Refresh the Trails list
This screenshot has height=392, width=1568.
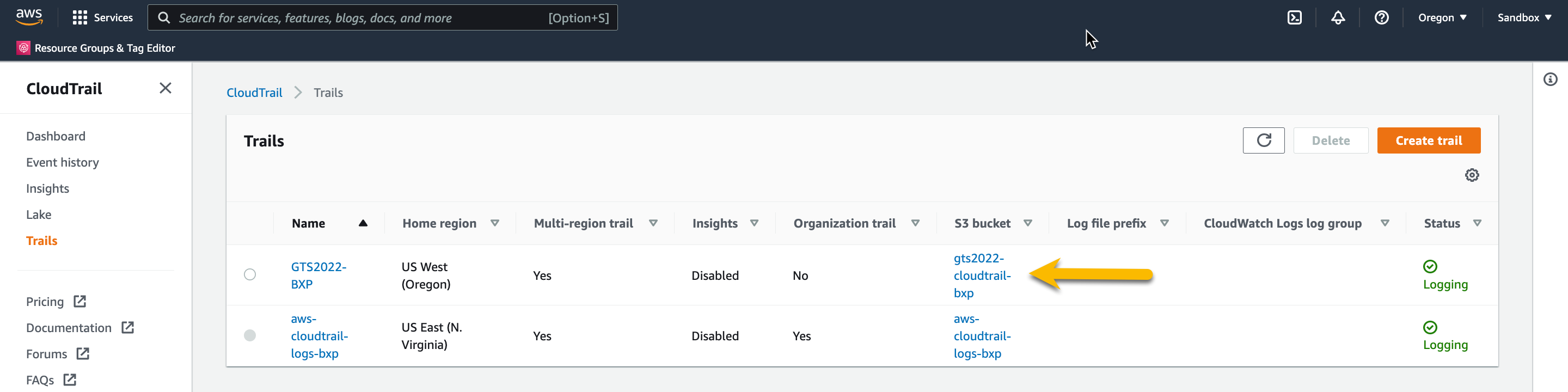pos(1263,140)
